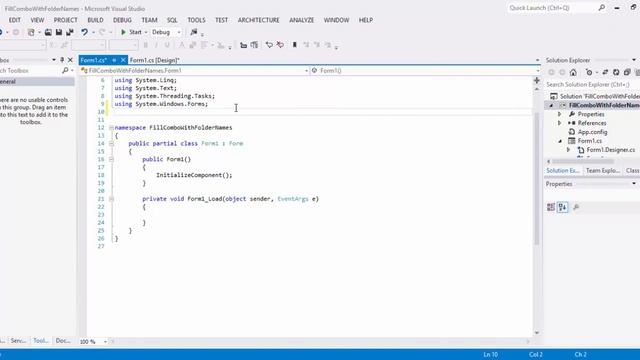Open the 100 % zoom combo box
The image size is (640, 360).
[93, 342]
